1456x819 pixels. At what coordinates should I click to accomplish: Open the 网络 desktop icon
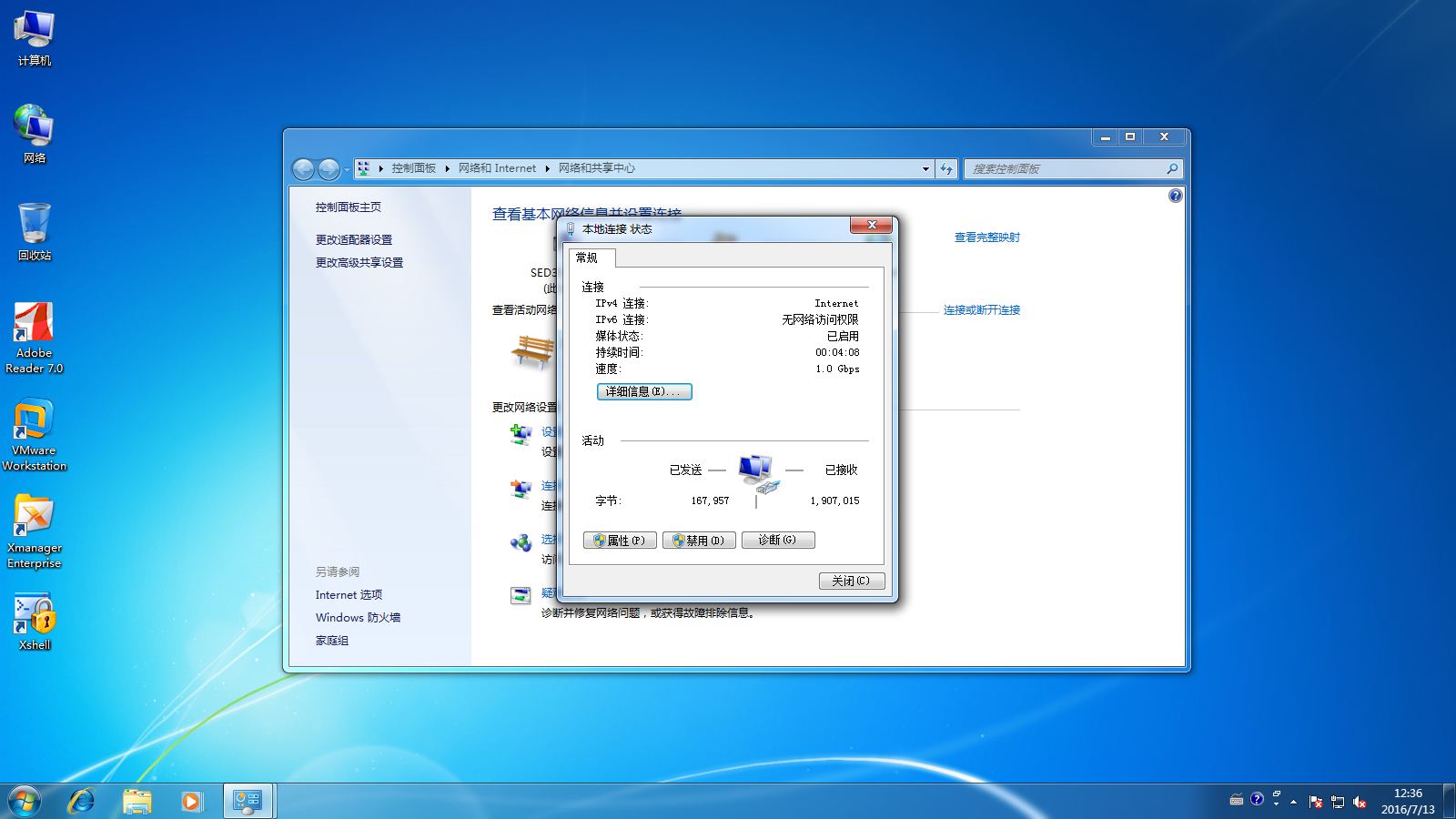pyautogui.click(x=35, y=134)
